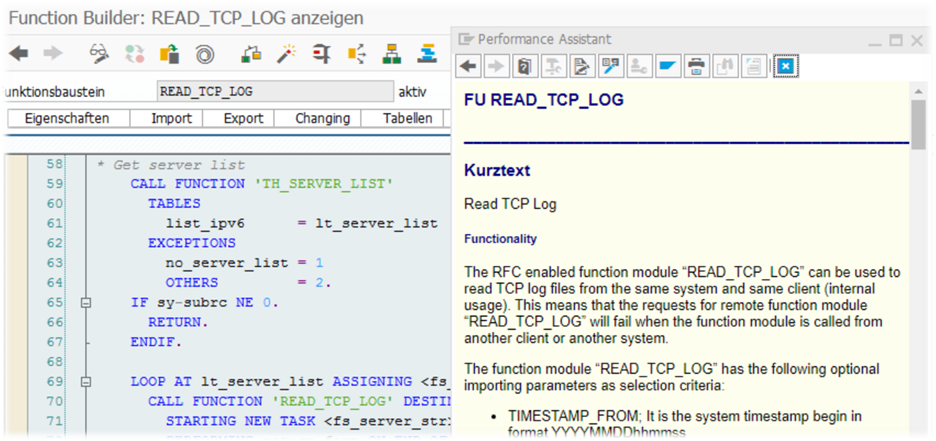The image size is (936, 441).
Task: Click the 'FU READ_TCP_LOG' heading
Action: [544, 100]
